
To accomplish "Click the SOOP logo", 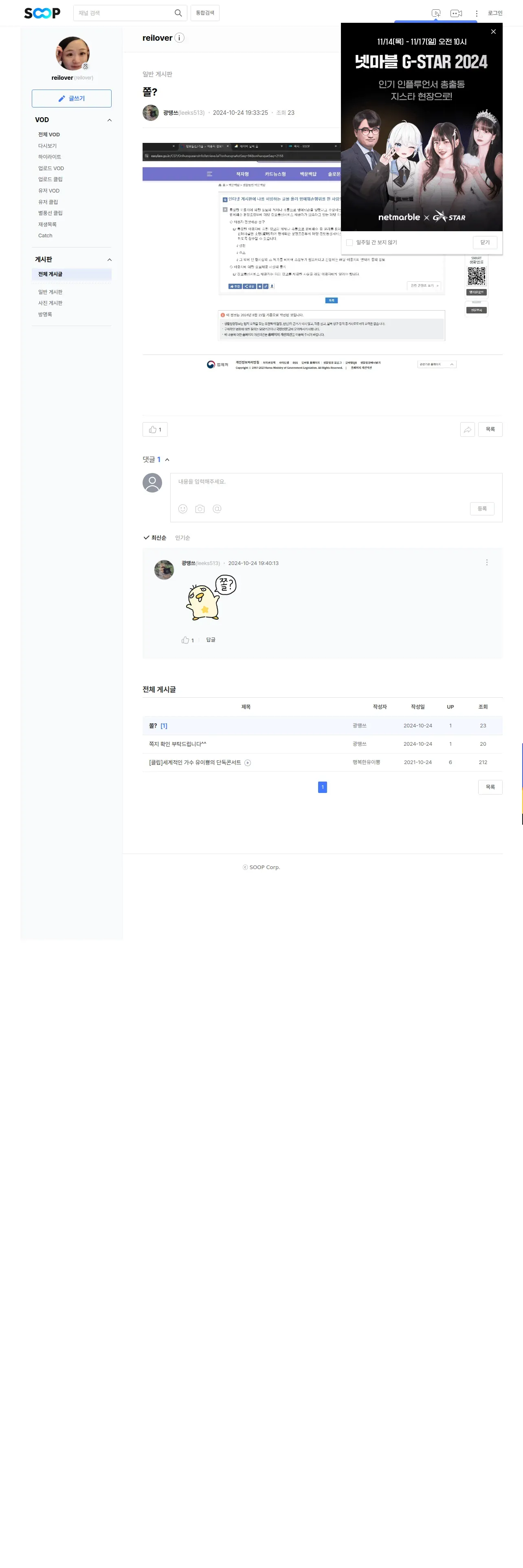I will coord(42,13).
